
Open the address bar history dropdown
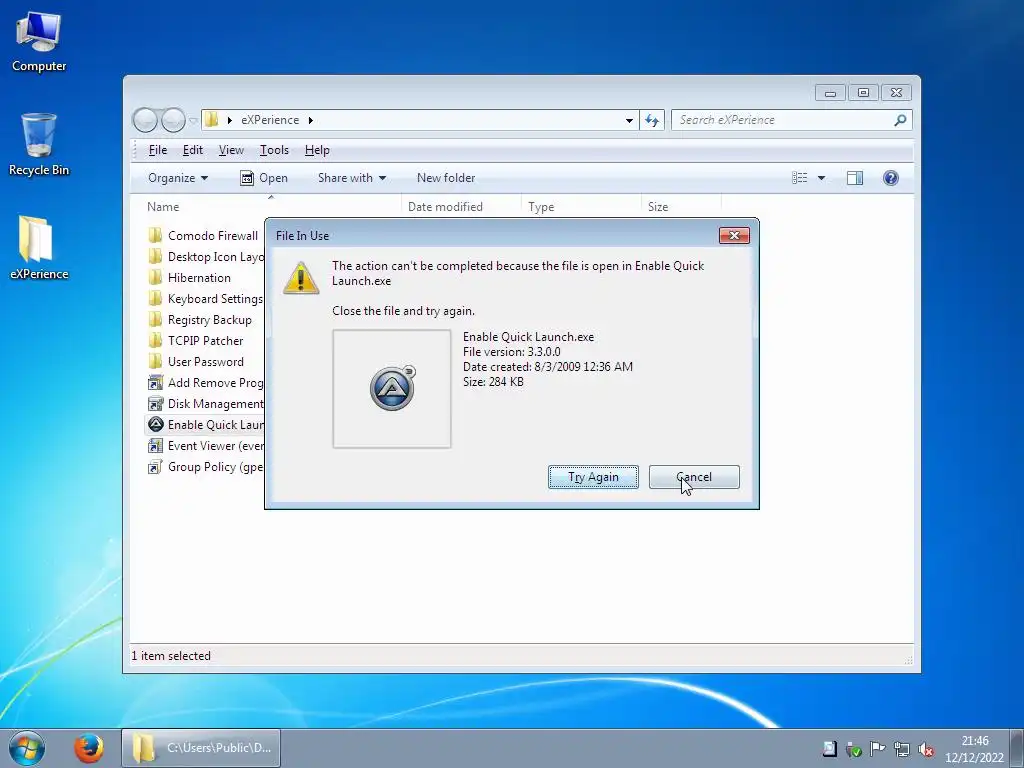click(629, 120)
